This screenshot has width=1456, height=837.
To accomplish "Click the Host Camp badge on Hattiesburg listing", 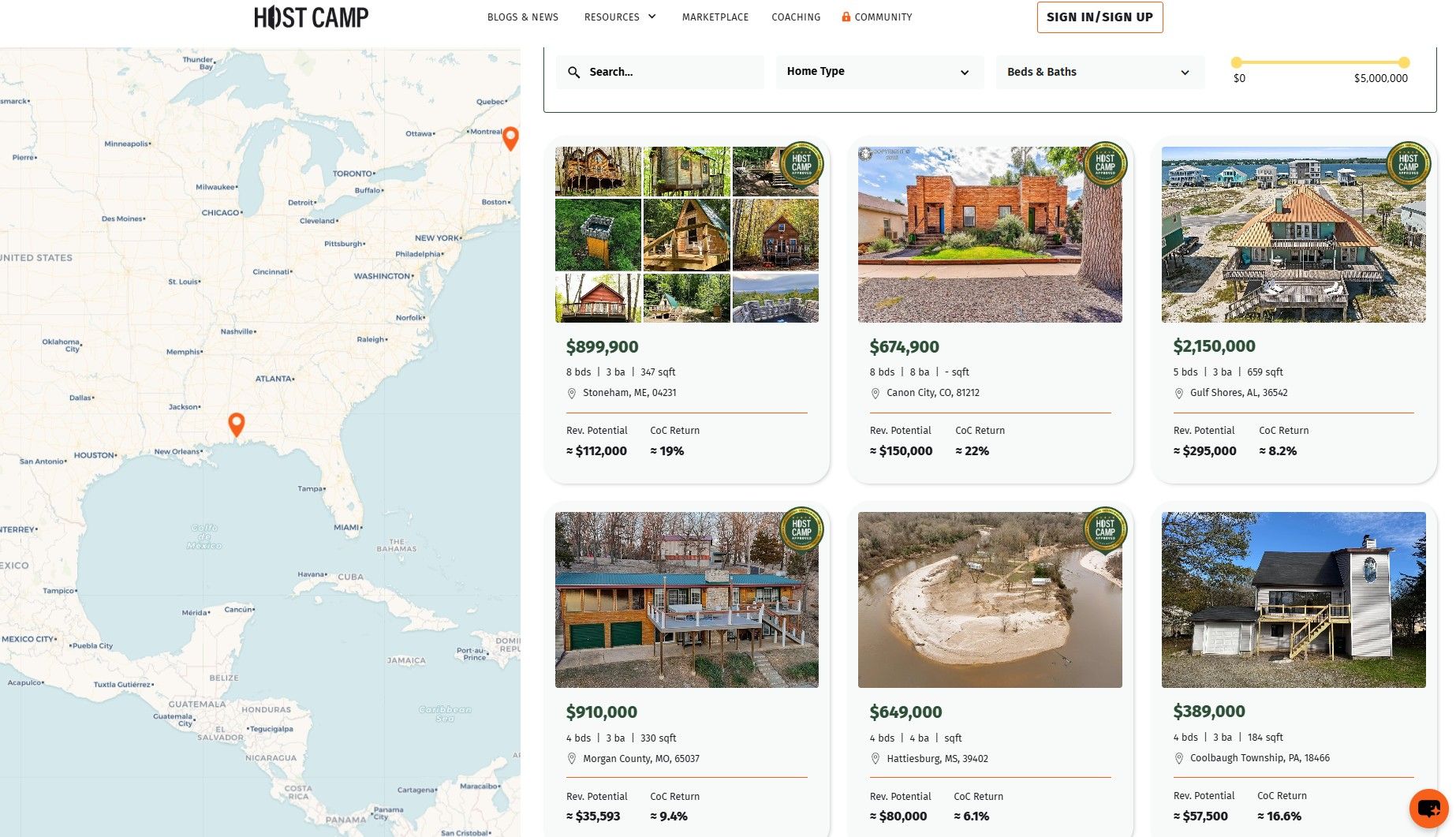I will click(1105, 529).
